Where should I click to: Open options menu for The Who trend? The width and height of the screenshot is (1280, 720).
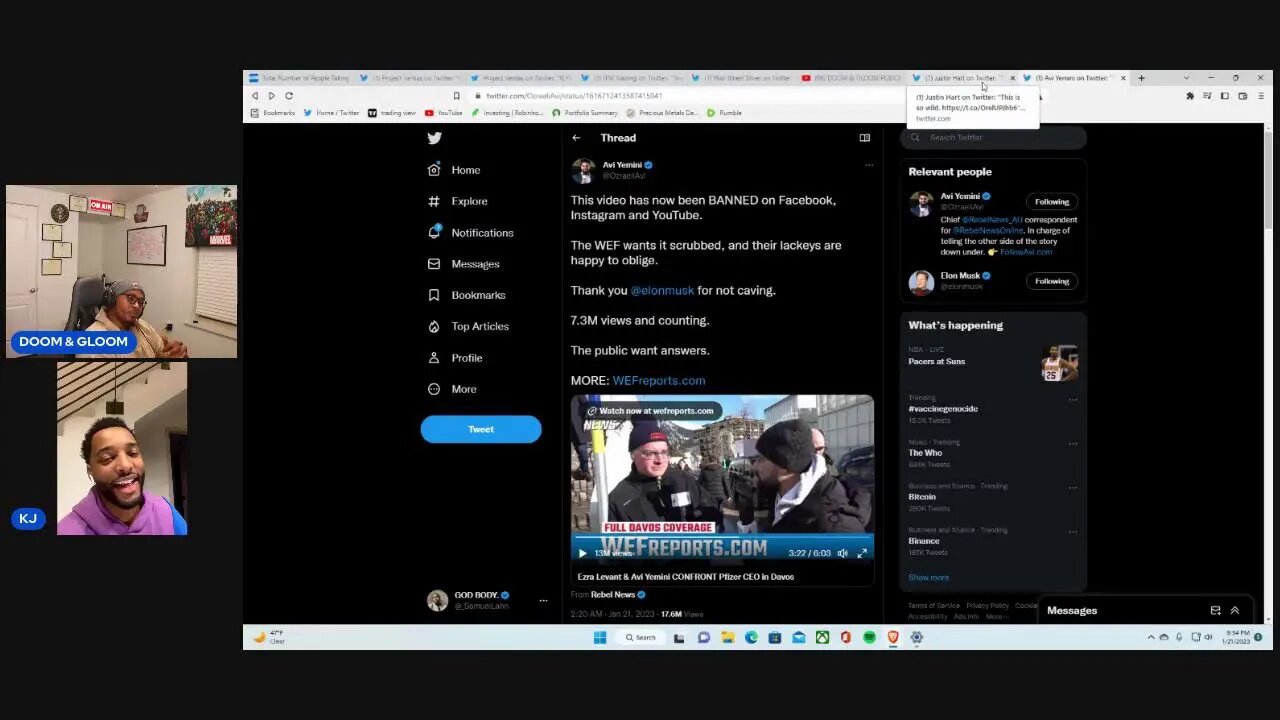(x=1073, y=443)
